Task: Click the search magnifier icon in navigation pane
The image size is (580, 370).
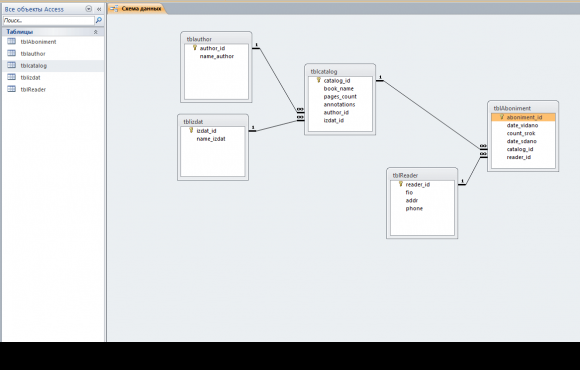Action: tap(99, 20)
